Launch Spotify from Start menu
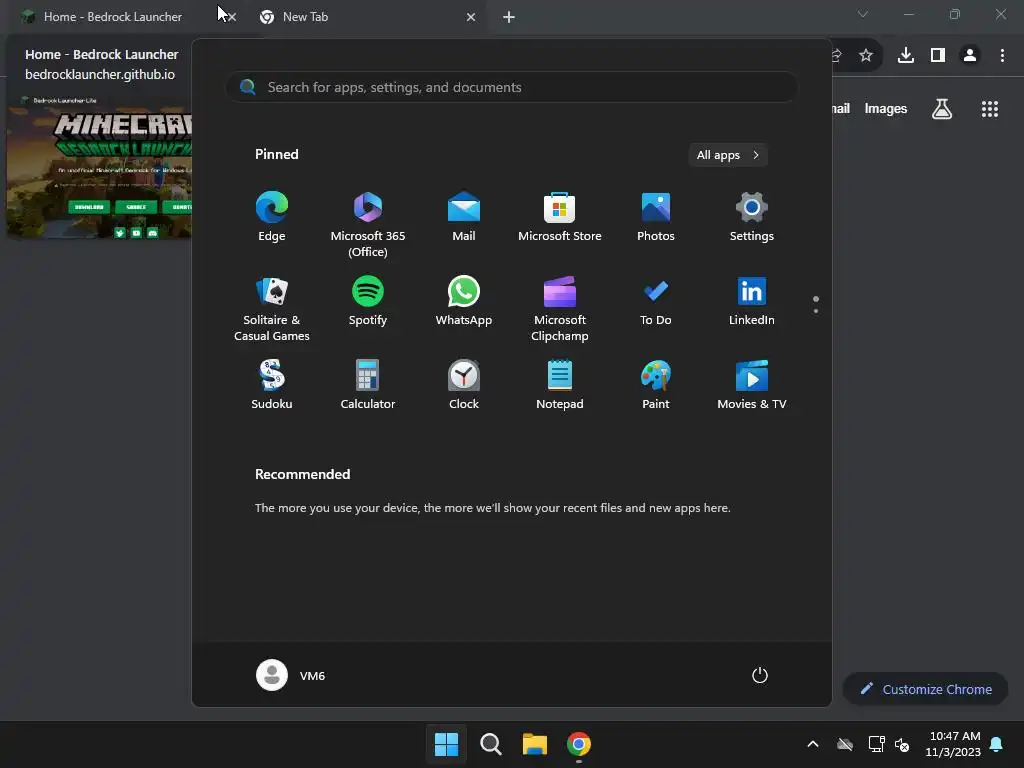Screen dimensions: 1024x768 pos(368,301)
